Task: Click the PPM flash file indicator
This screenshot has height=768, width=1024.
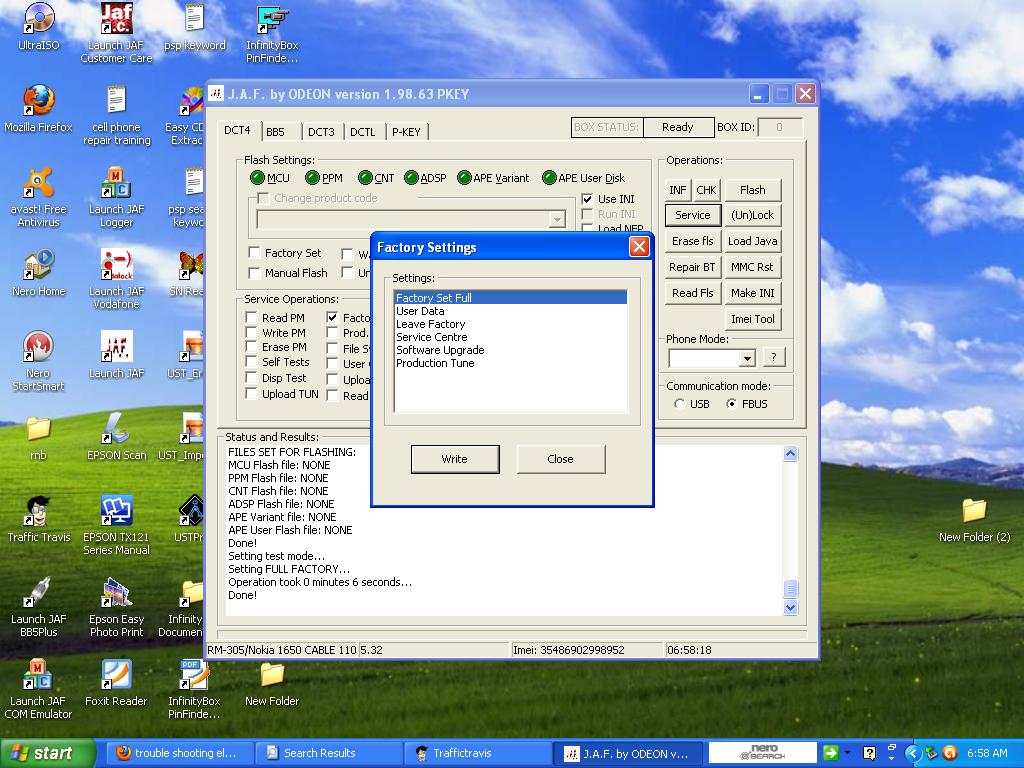Action: pyautogui.click(x=312, y=178)
